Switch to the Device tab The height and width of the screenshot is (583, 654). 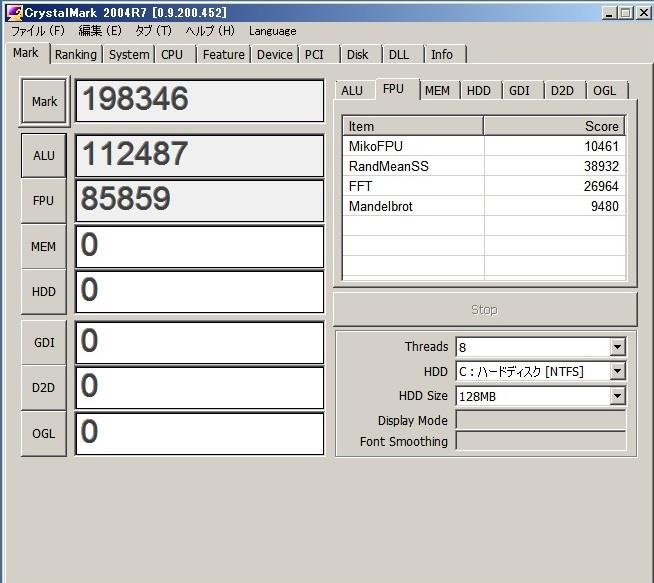[274, 55]
